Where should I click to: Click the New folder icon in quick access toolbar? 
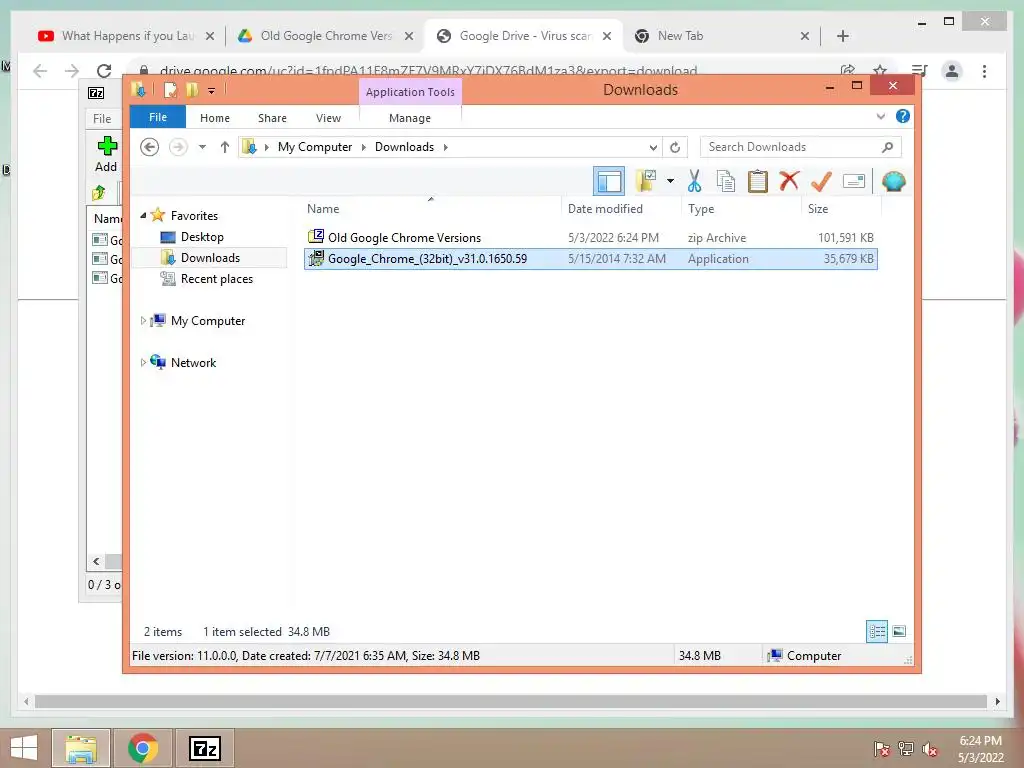click(193, 90)
